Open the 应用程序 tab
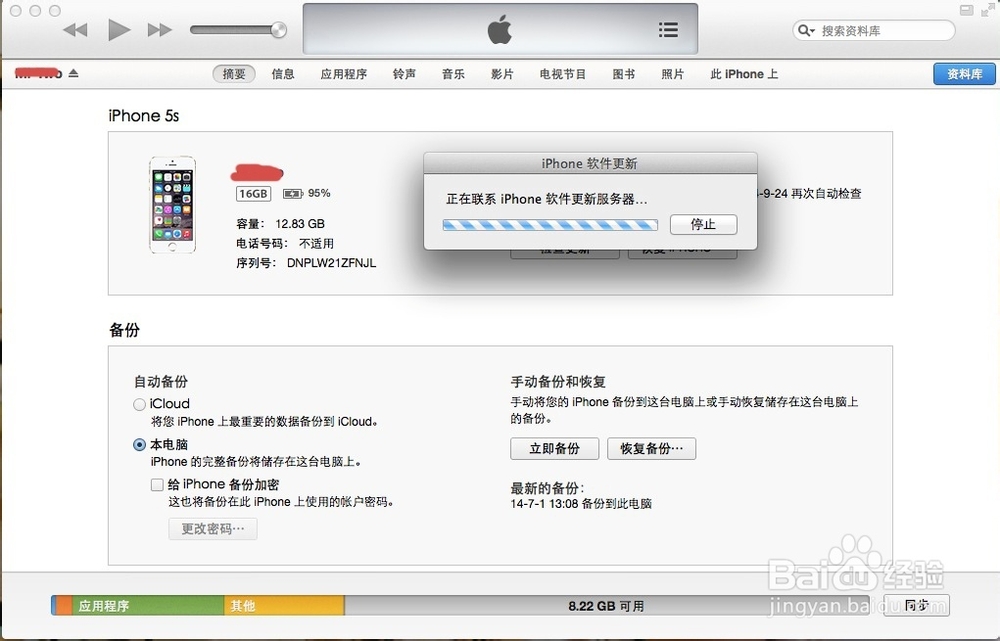The height and width of the screenshot is (641, 1000). [x=343, y=74]
